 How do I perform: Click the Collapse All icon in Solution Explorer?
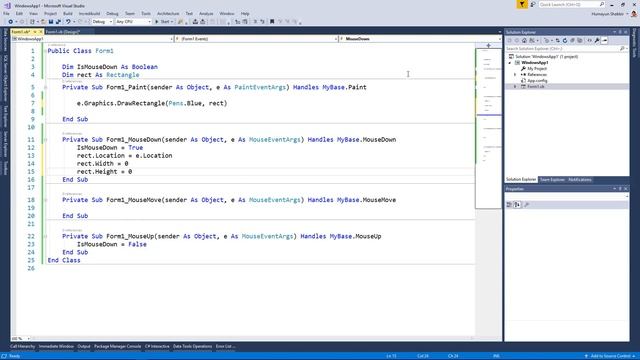click(x=572, y=40)
